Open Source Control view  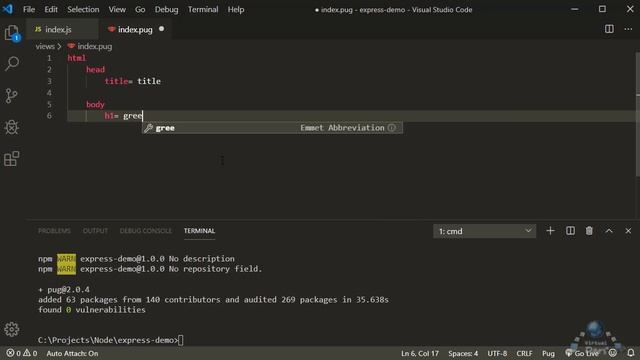[x=12, y=96]
